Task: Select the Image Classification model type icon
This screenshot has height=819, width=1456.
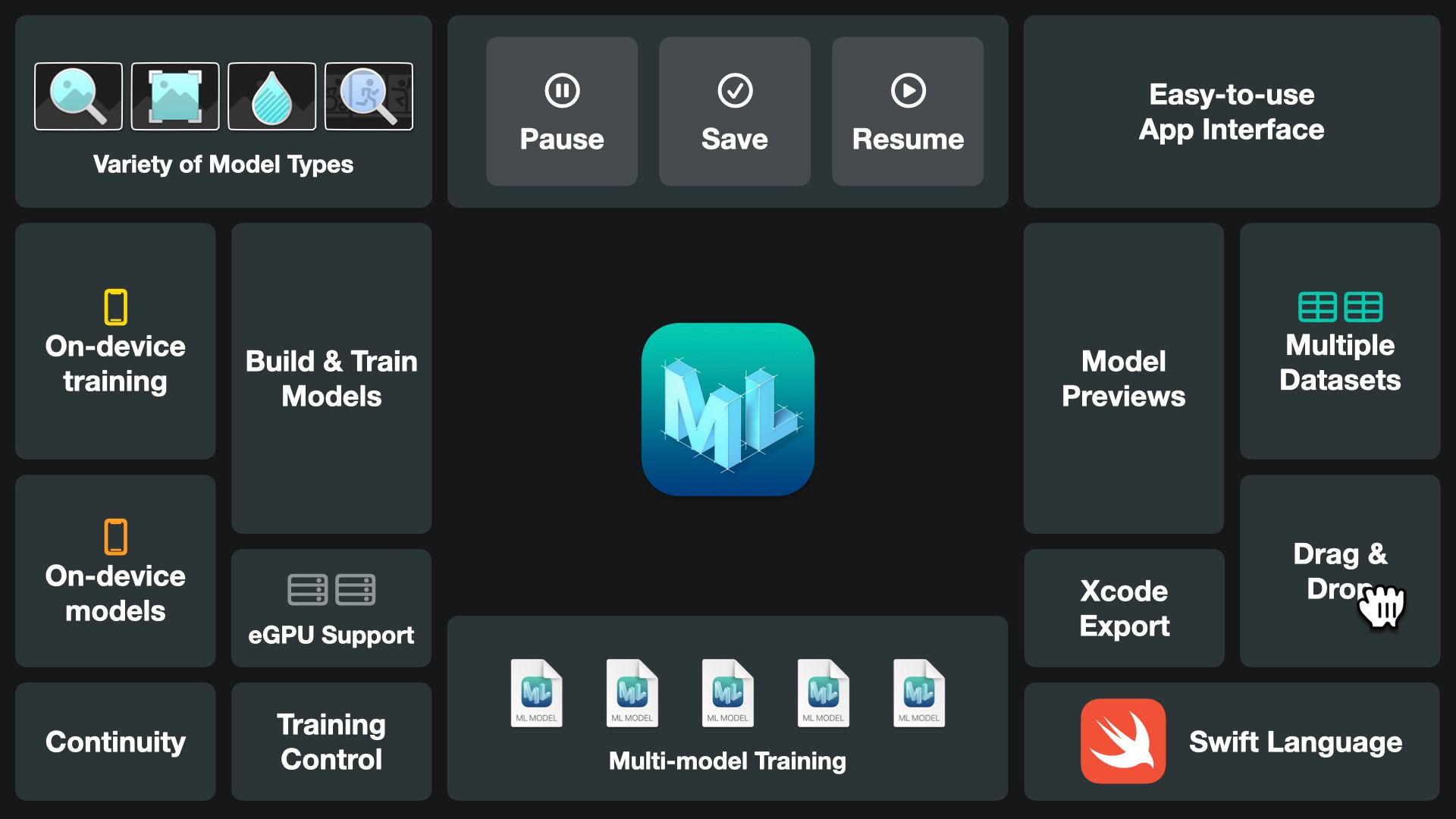Action: click(78, 96)
